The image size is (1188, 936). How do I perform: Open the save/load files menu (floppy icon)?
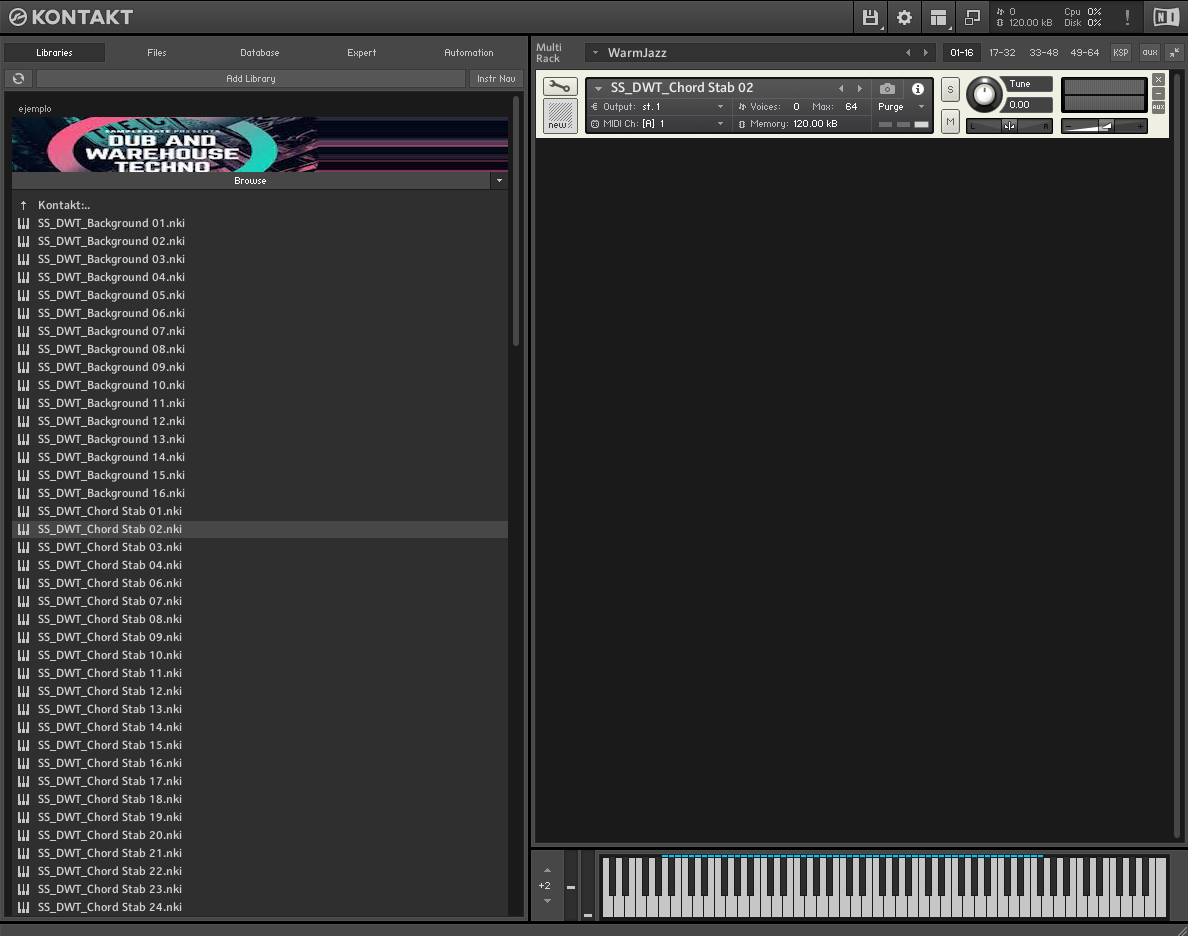pos(870,17)
